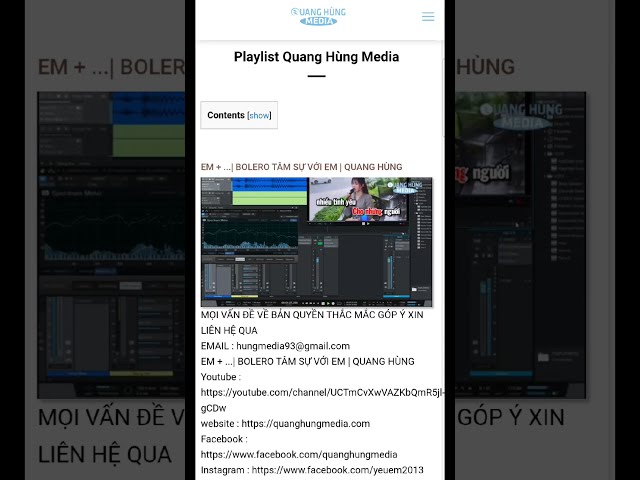Viewport: 640px width, 480px height.
Task: Show the Contents table
Action: pyautogui.click(x=259, y=116)
